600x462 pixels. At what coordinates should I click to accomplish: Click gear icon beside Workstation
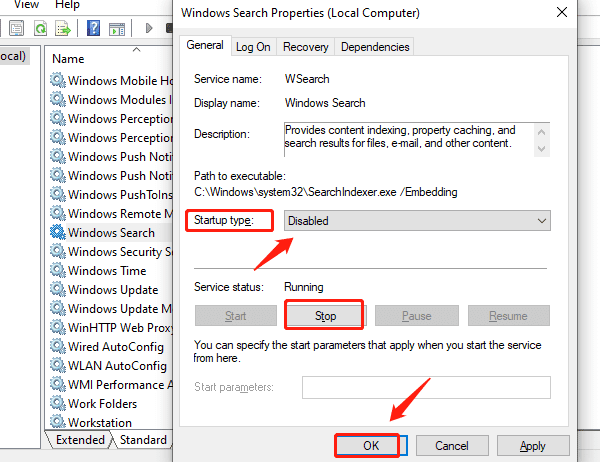58,421
